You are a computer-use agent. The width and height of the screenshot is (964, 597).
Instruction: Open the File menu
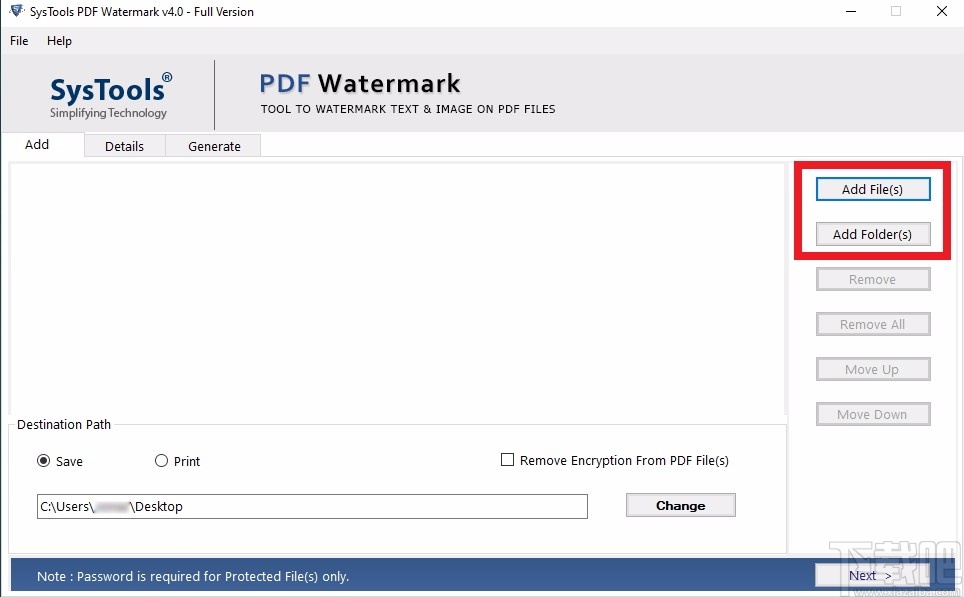coord(18,41)
